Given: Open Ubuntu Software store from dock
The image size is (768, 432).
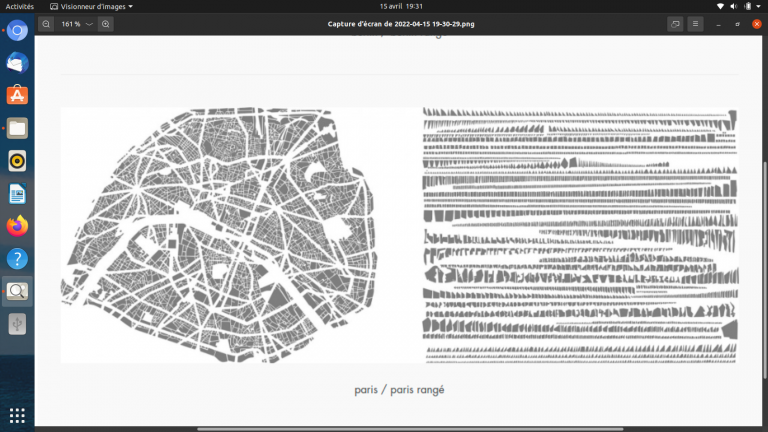Looking at the screenshot, I should [x=17, y=95].
